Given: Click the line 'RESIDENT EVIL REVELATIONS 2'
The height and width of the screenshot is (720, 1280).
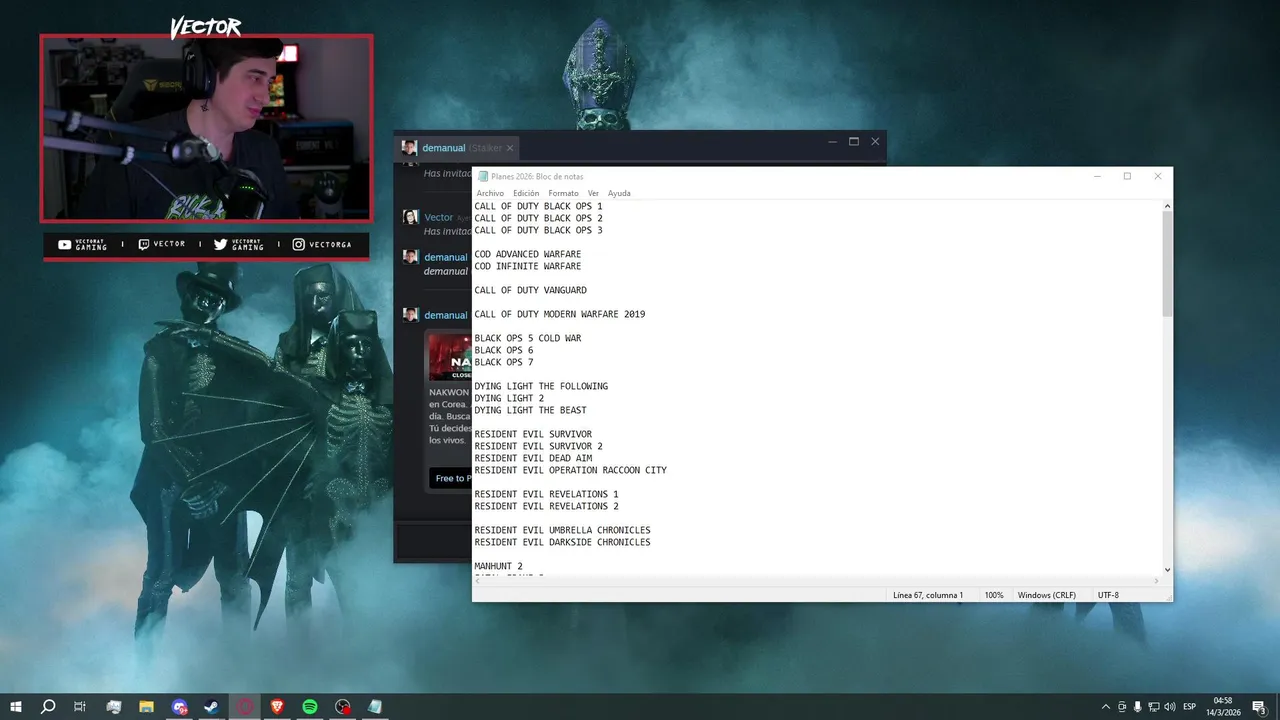Looking at the screenshot, I should click(546, 506).
